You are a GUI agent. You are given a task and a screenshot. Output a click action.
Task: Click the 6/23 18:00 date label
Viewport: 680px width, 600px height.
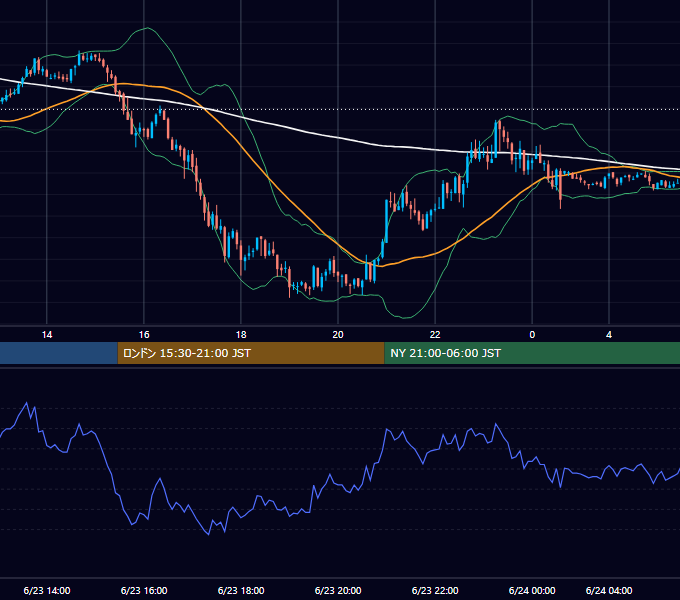tap(241, 590)
